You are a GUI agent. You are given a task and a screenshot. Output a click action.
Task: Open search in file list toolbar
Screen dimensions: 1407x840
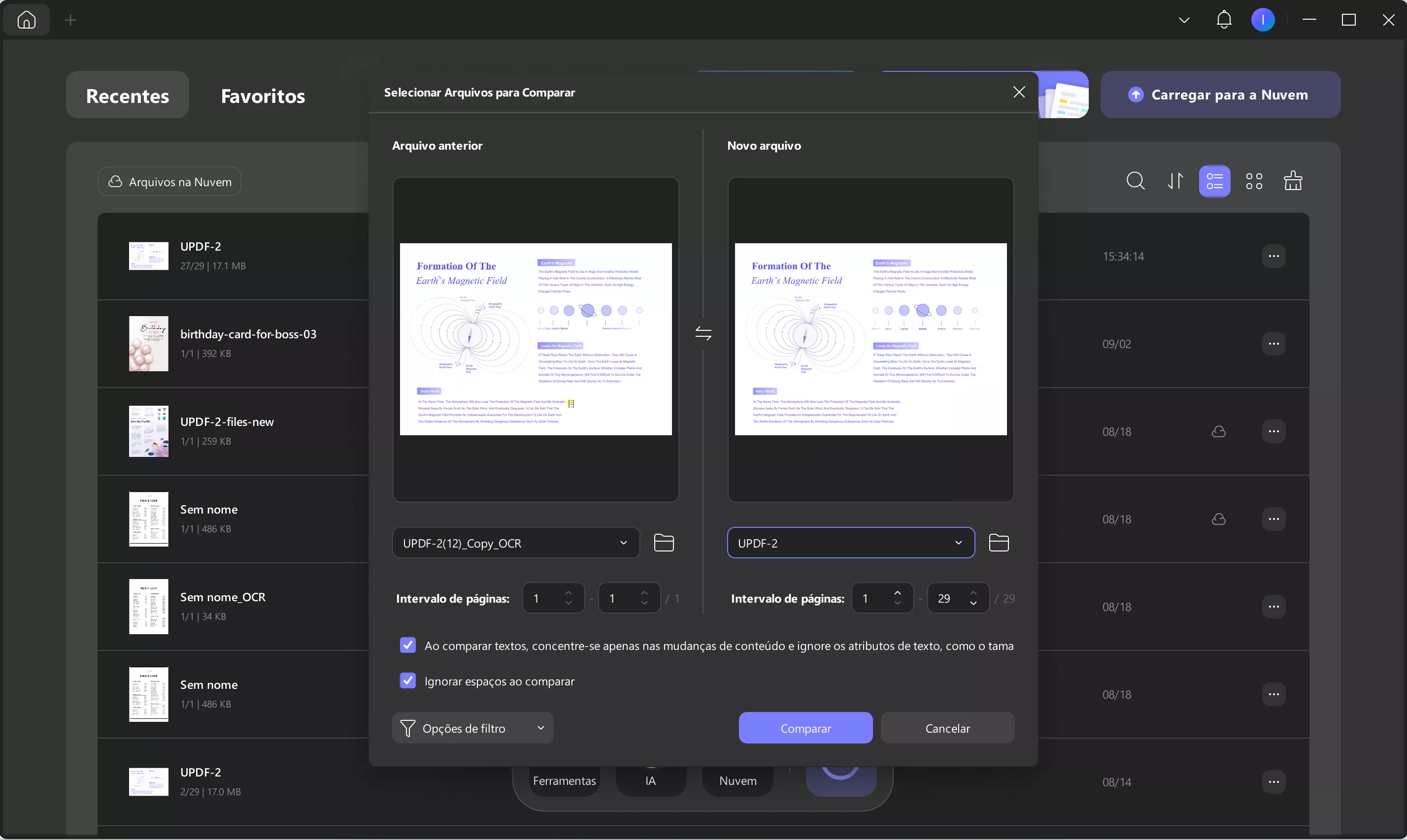1135,181
